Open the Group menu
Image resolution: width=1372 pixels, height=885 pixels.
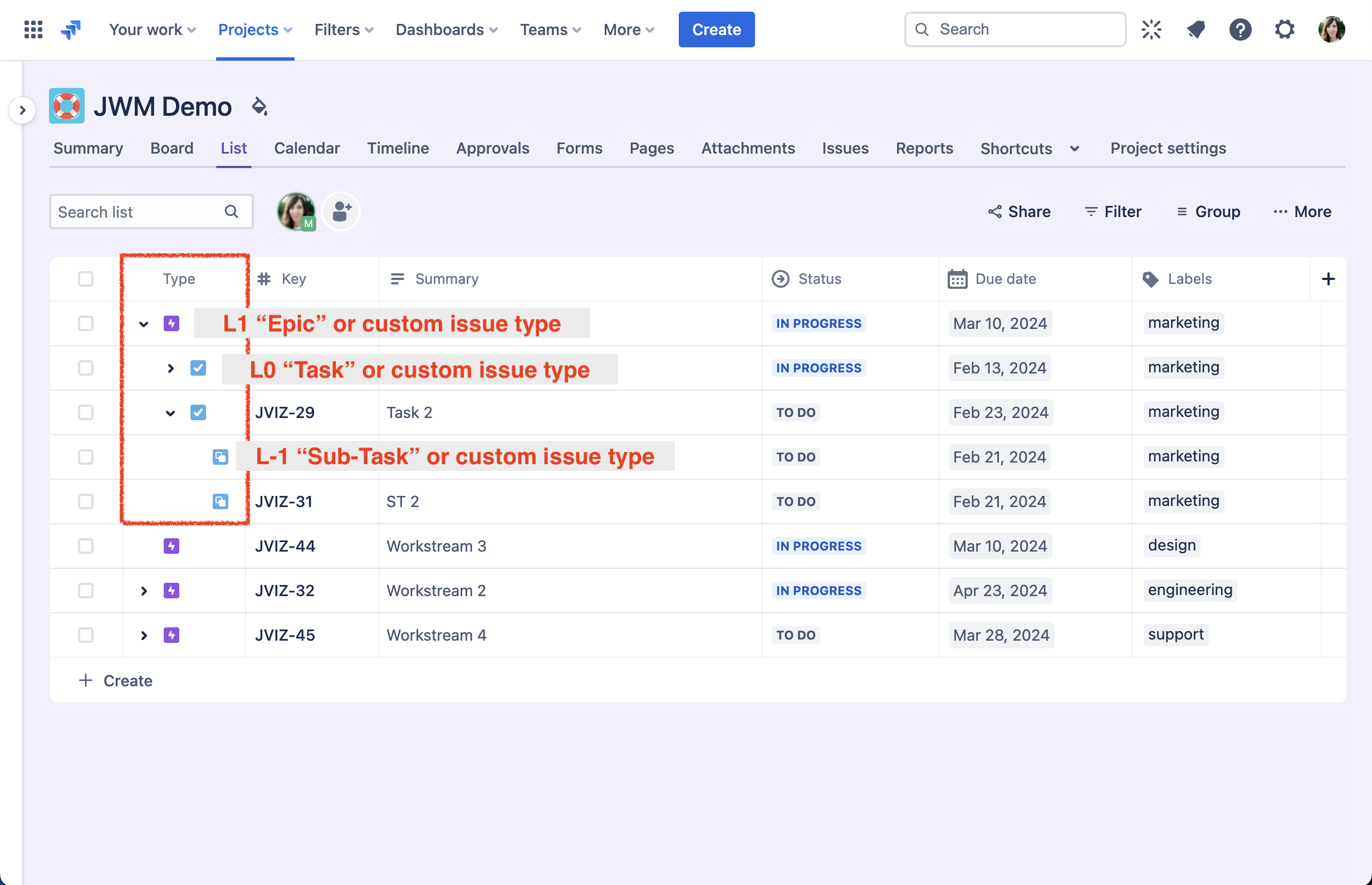pos(1208,212)
